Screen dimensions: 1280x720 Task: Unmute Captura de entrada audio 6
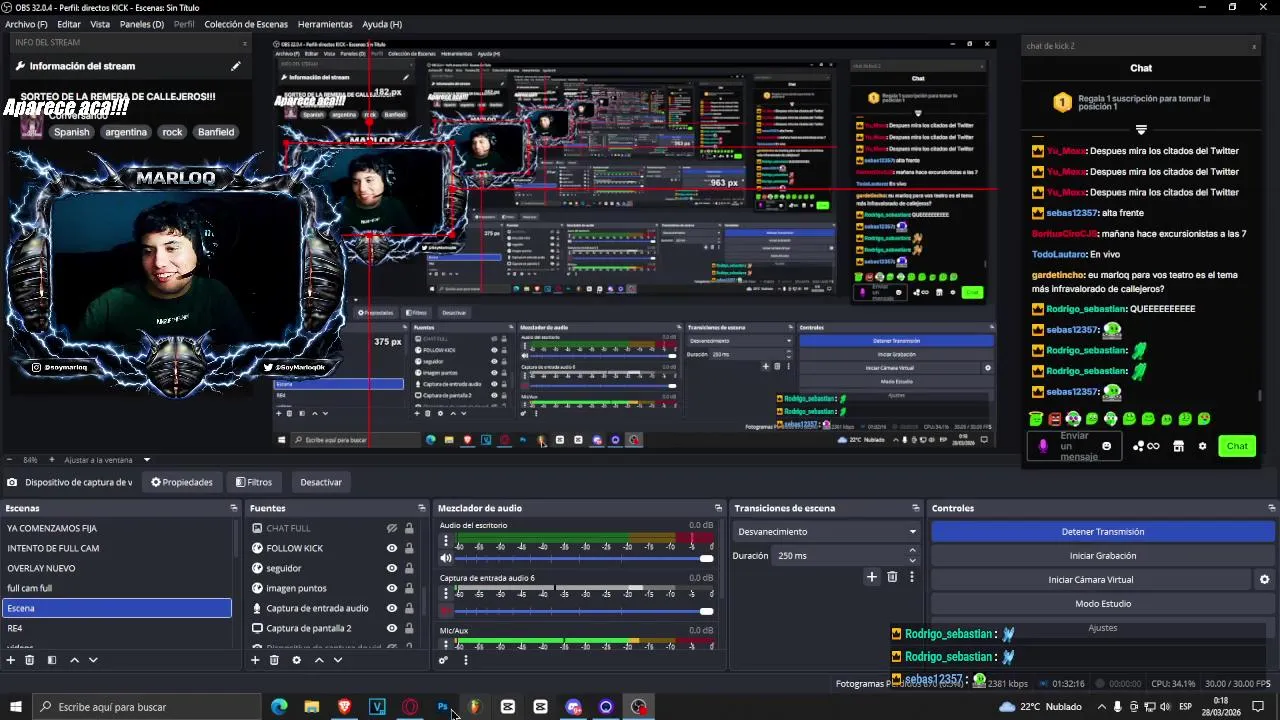click(x=446, y=611)
